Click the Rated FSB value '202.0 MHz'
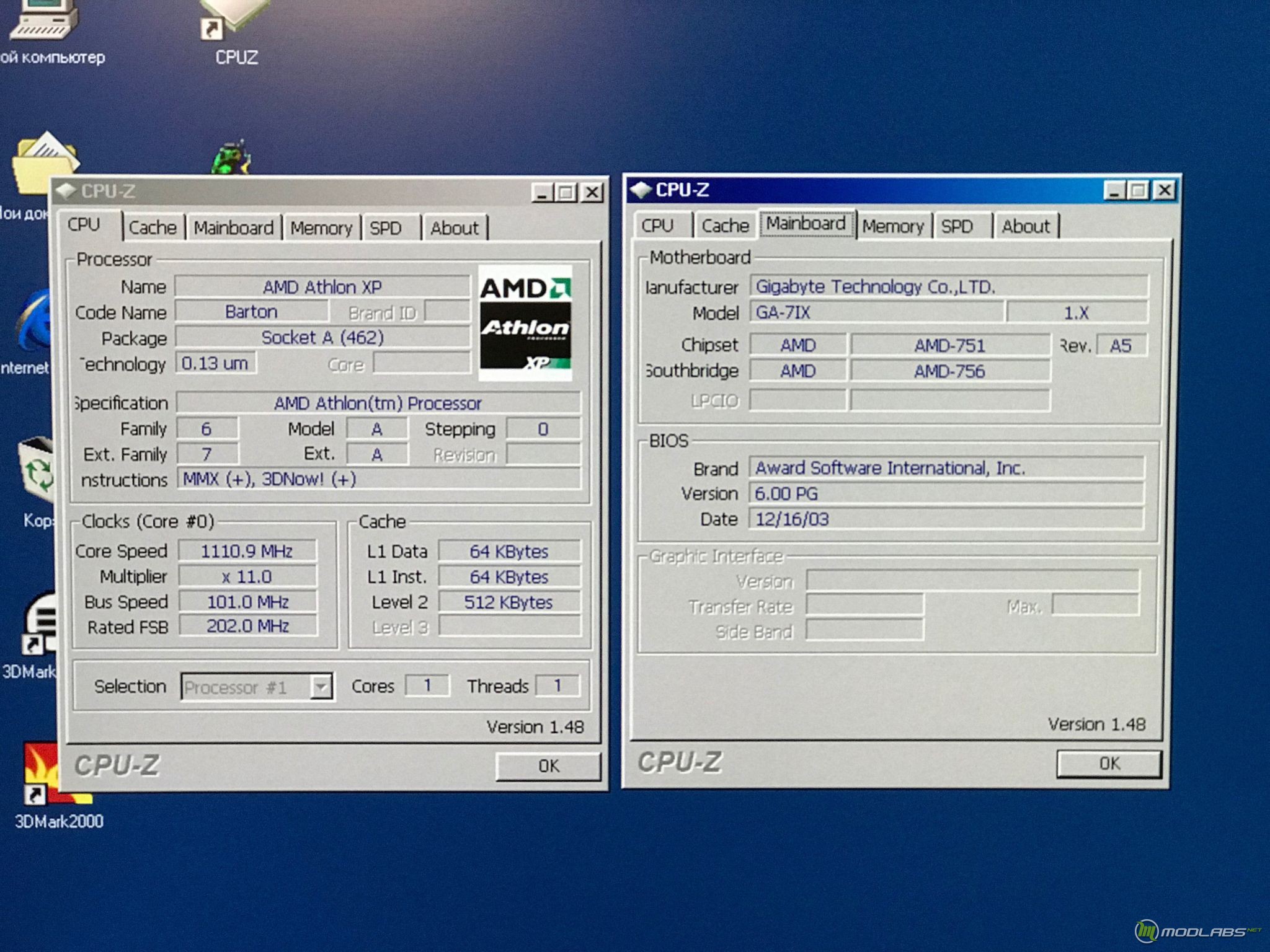Image resolution: width=1270 pixels, height=952 pixels. (x=247, y=626)
